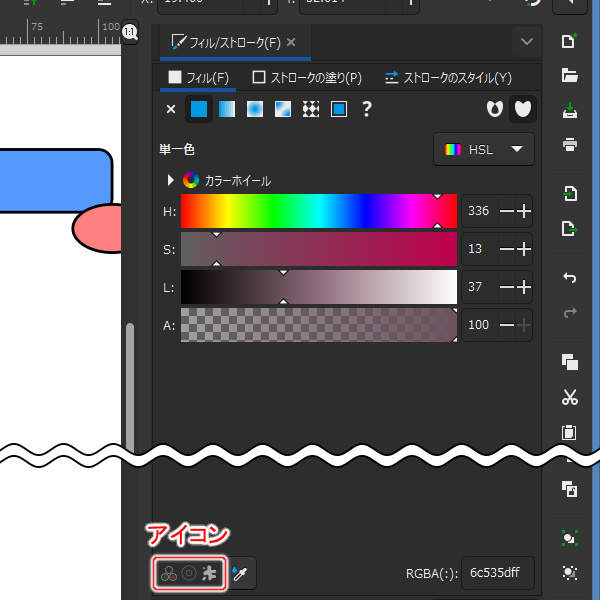600x600 pixels.
Task: Click the Save document icon
Action: pos(570,110)
